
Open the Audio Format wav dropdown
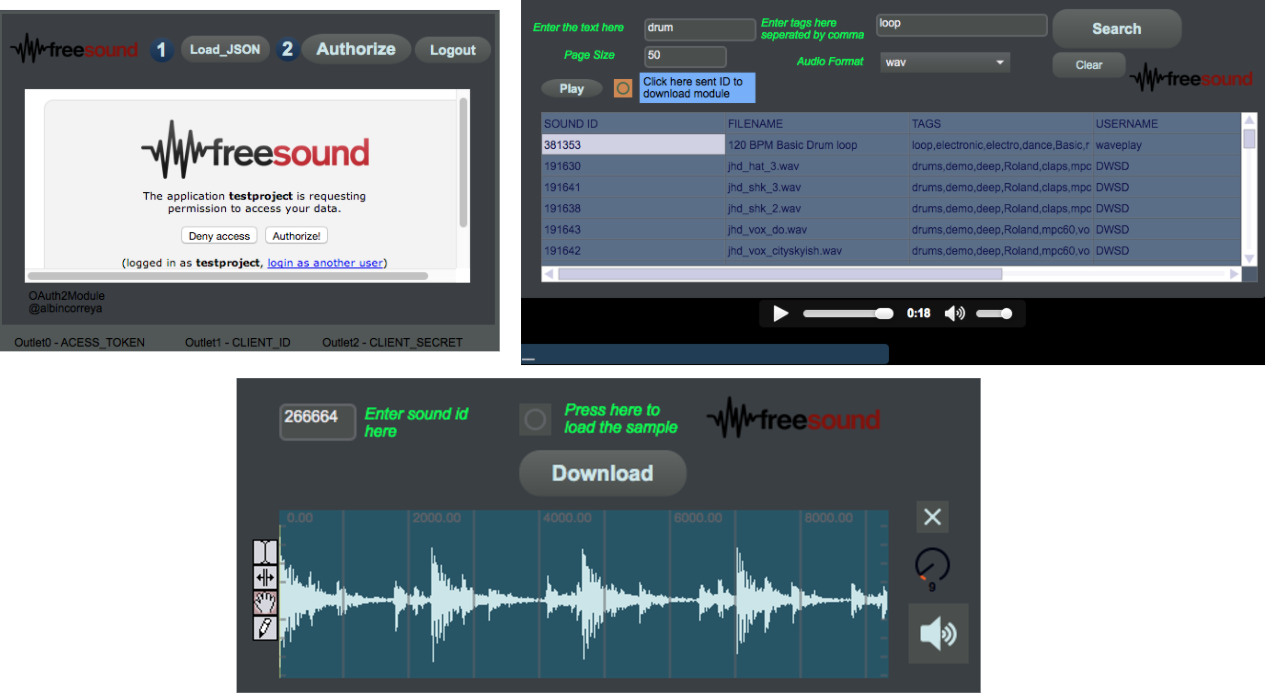[945, 62]
